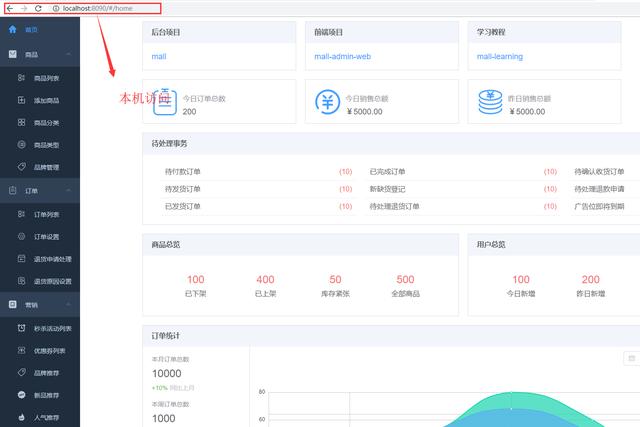Click the localhost:8090 address bar
640x427 pixels.
pos(98,8)
